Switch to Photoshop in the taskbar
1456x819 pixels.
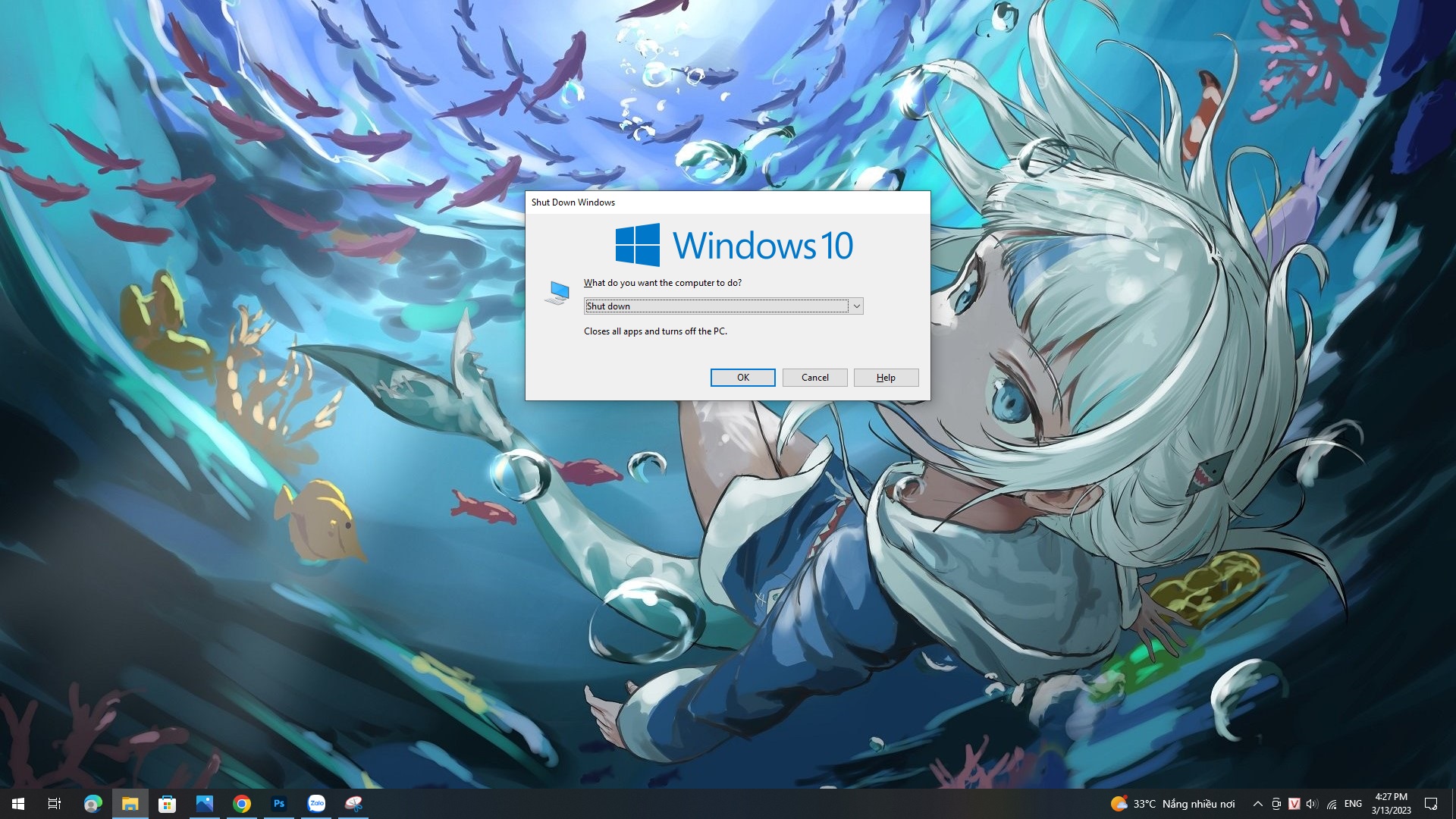click(279, 804)
